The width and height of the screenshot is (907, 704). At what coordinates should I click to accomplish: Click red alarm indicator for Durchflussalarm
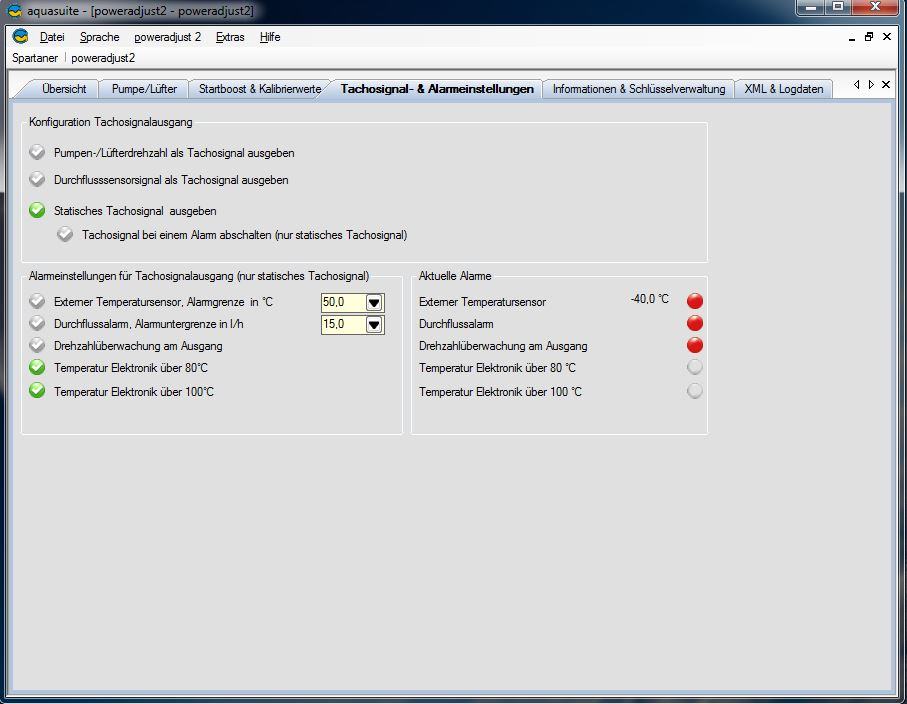click(695, 323)
